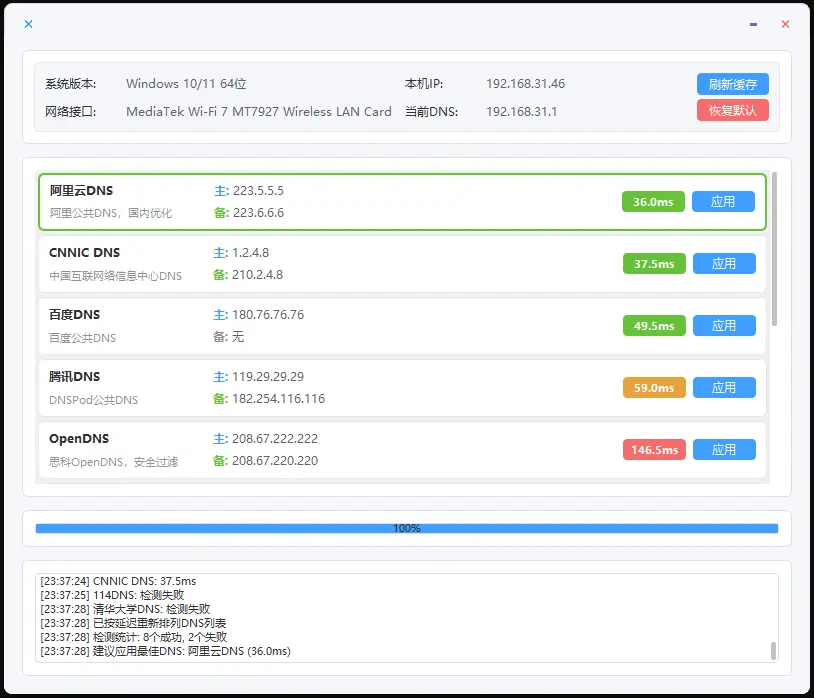Click the log panel scrollbar thumb
Image resolution: width=814 pixels, height=698 pixels.
pyautogui.click(x=773, y=651)
